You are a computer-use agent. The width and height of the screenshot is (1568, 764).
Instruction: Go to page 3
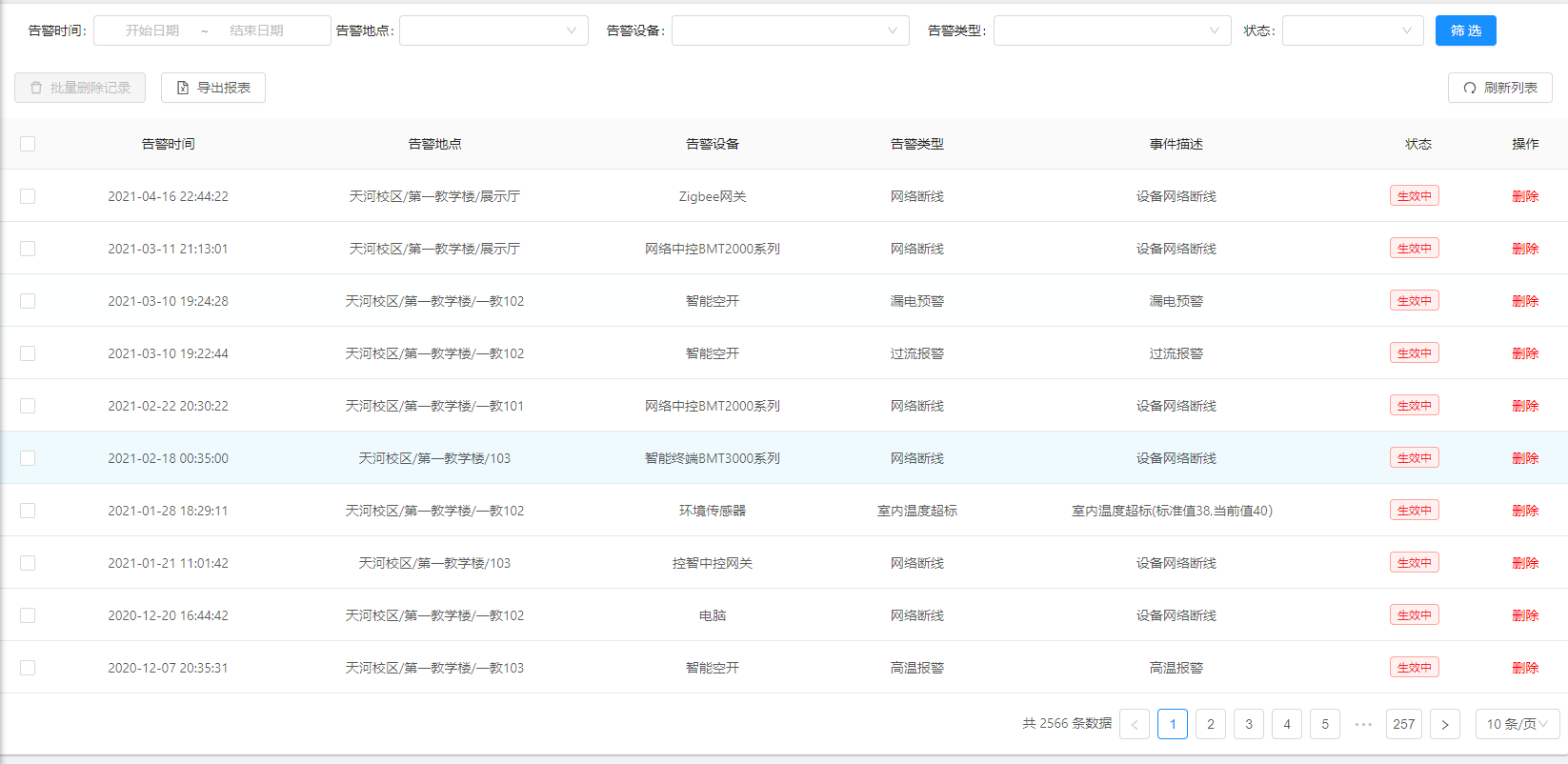[x=1249, y=724]
